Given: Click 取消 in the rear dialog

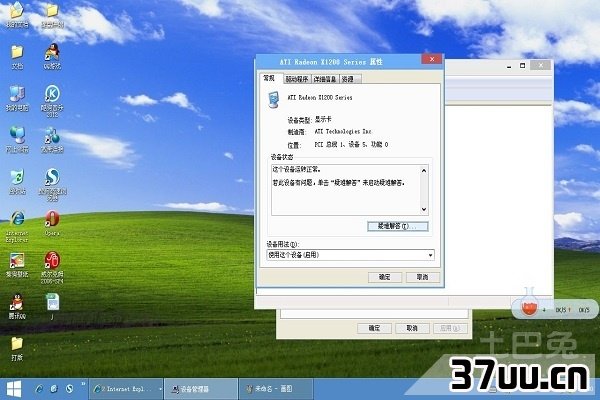Looking at the screenshot, I should click(412, 328).
